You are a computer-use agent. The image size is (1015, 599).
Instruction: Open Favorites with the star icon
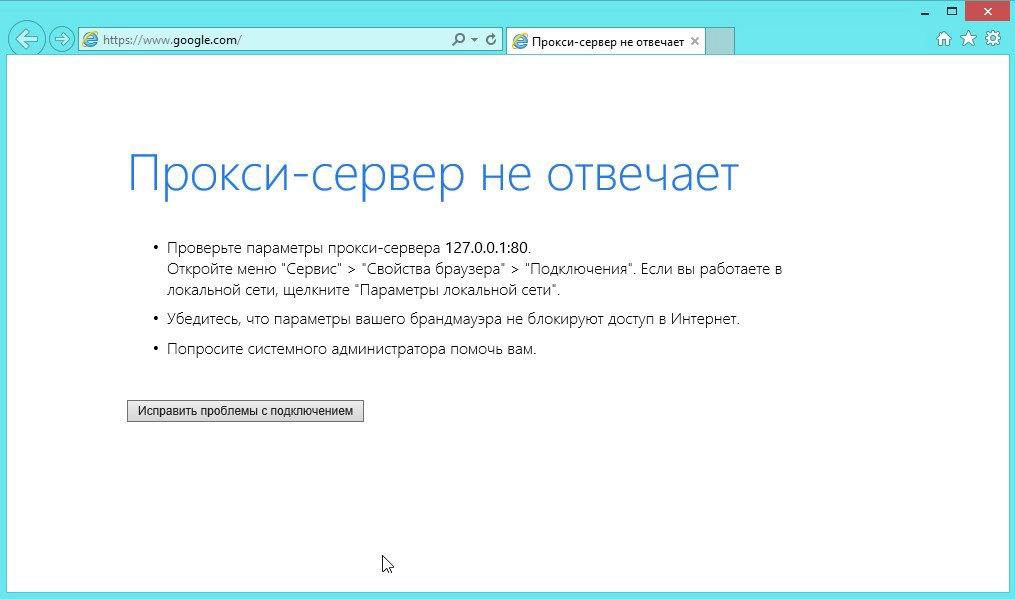pyautogui.click(x=968, y=38)
